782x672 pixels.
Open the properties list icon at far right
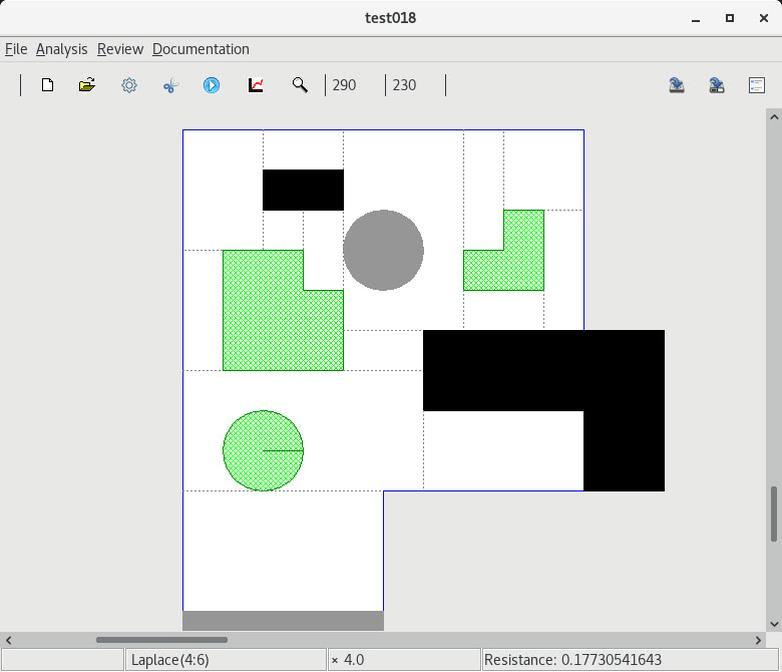[757, 85]
